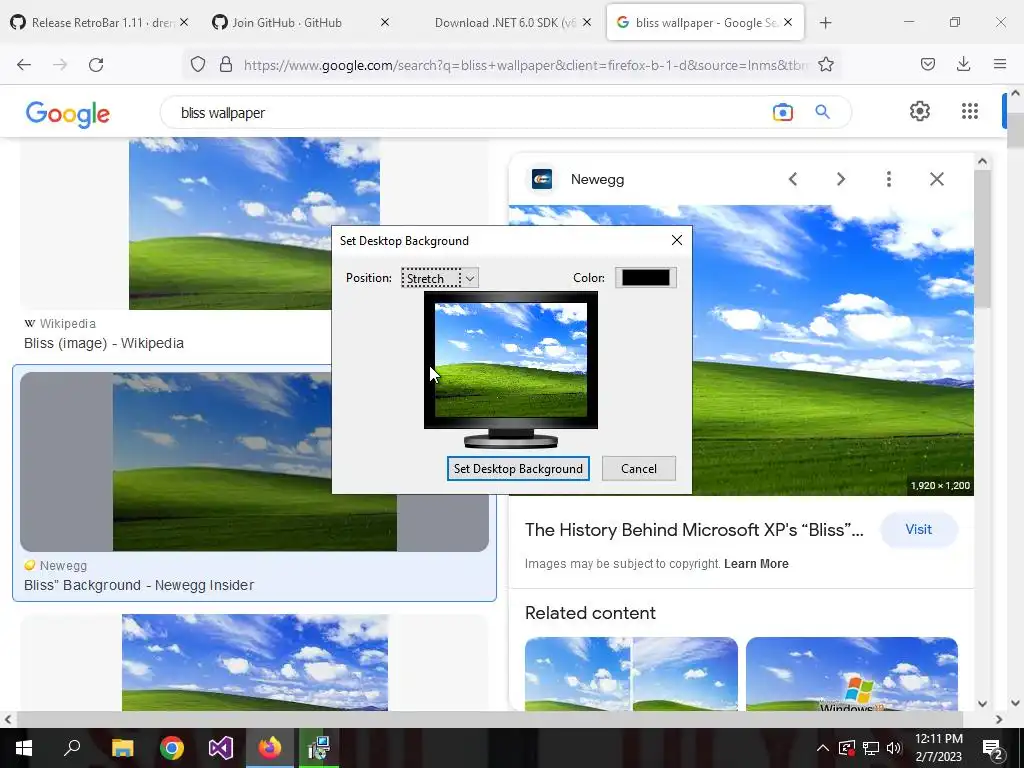1024x768 pixels.
Task: Open the Windows Start menu
Action: pyautogui.click(x=24, y=748)
